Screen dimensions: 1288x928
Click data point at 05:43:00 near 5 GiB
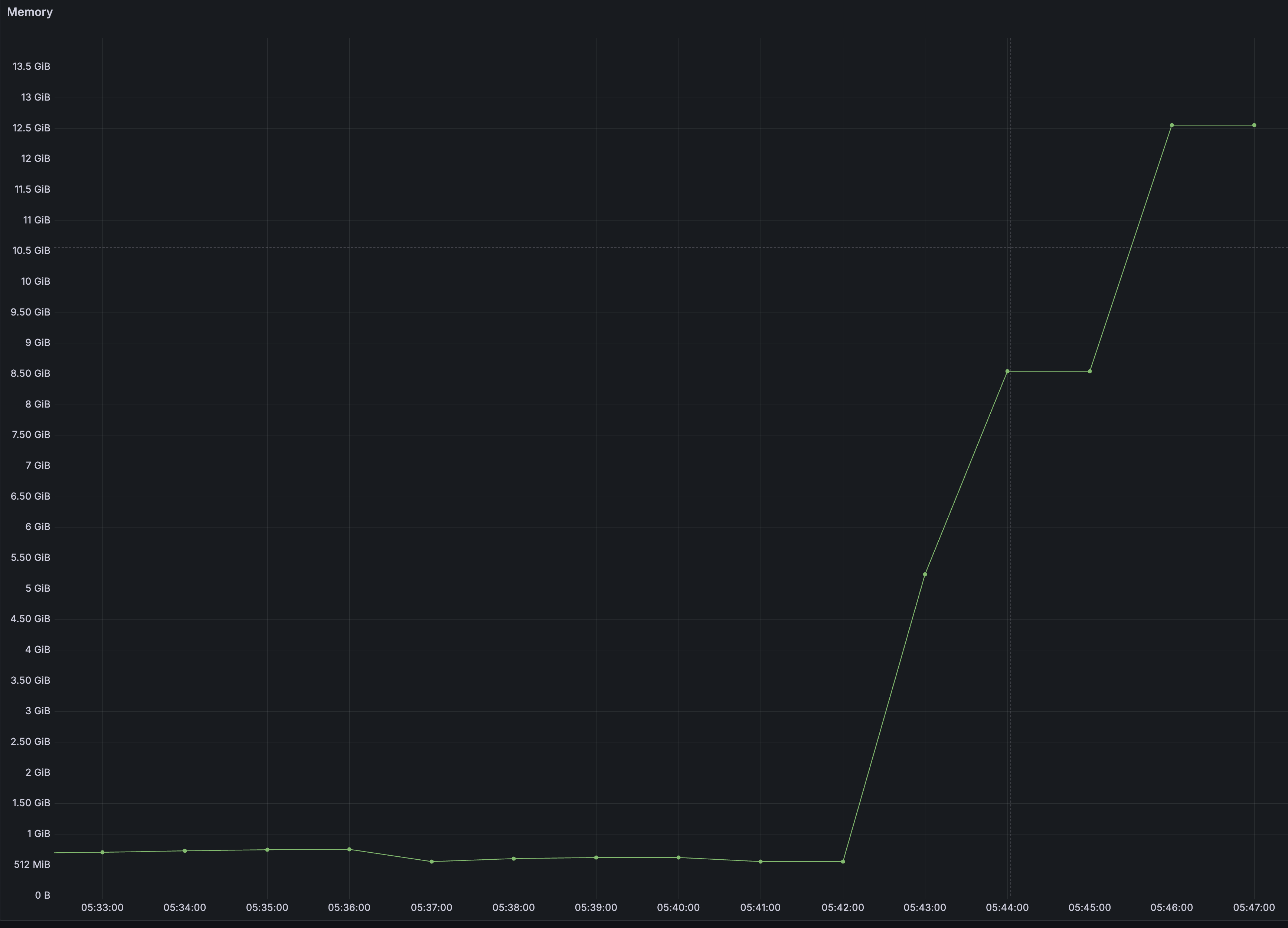click(925, 574)
